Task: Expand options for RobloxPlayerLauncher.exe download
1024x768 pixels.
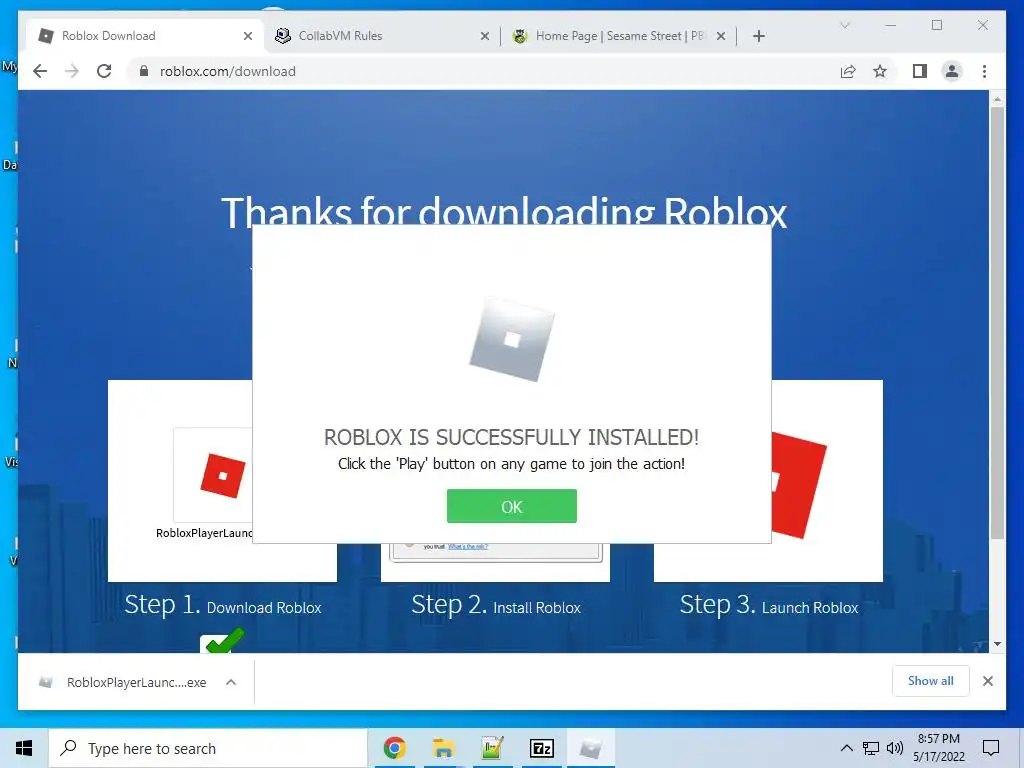Action: pos(231,682)
